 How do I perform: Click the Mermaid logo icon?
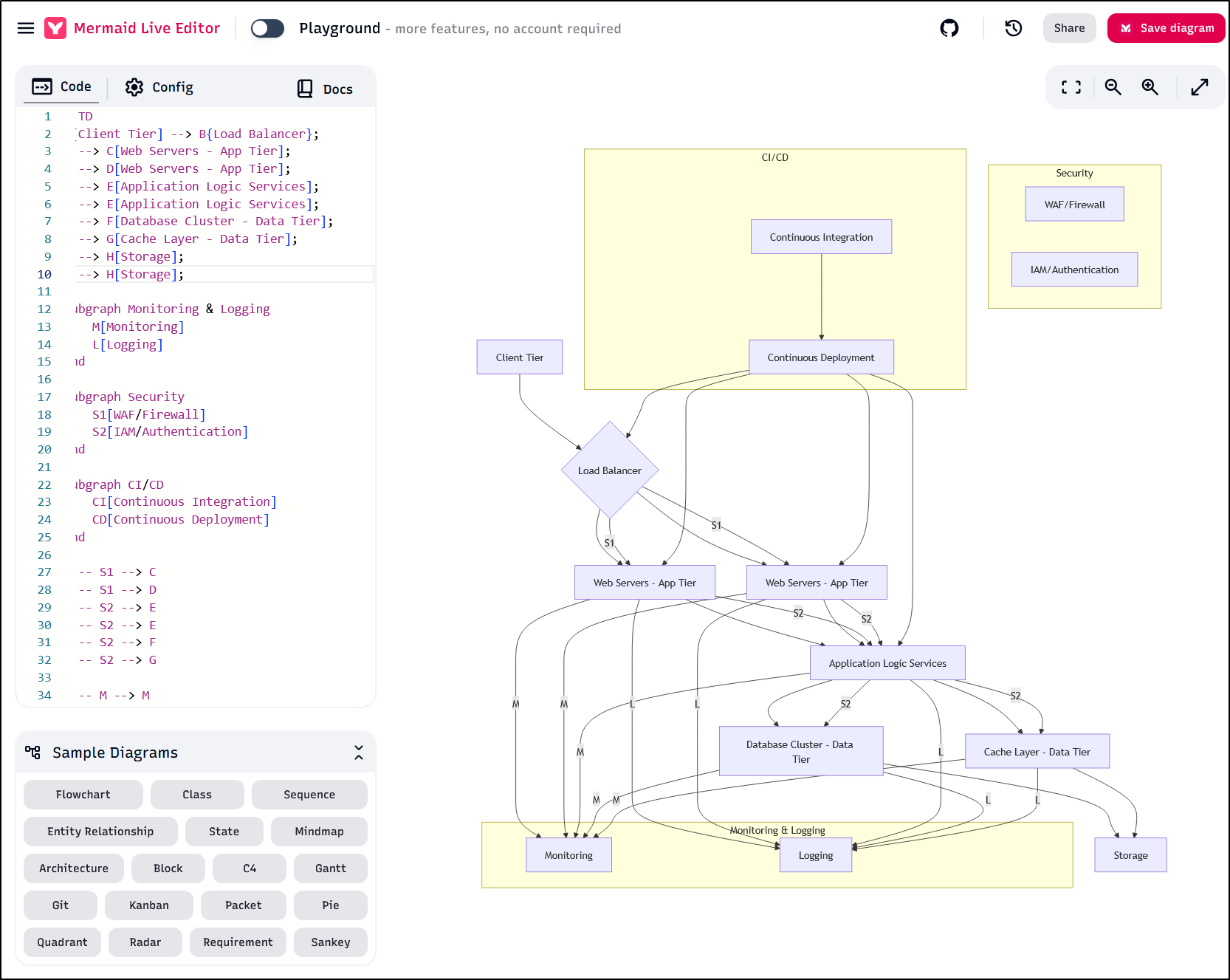click(55, 28)
